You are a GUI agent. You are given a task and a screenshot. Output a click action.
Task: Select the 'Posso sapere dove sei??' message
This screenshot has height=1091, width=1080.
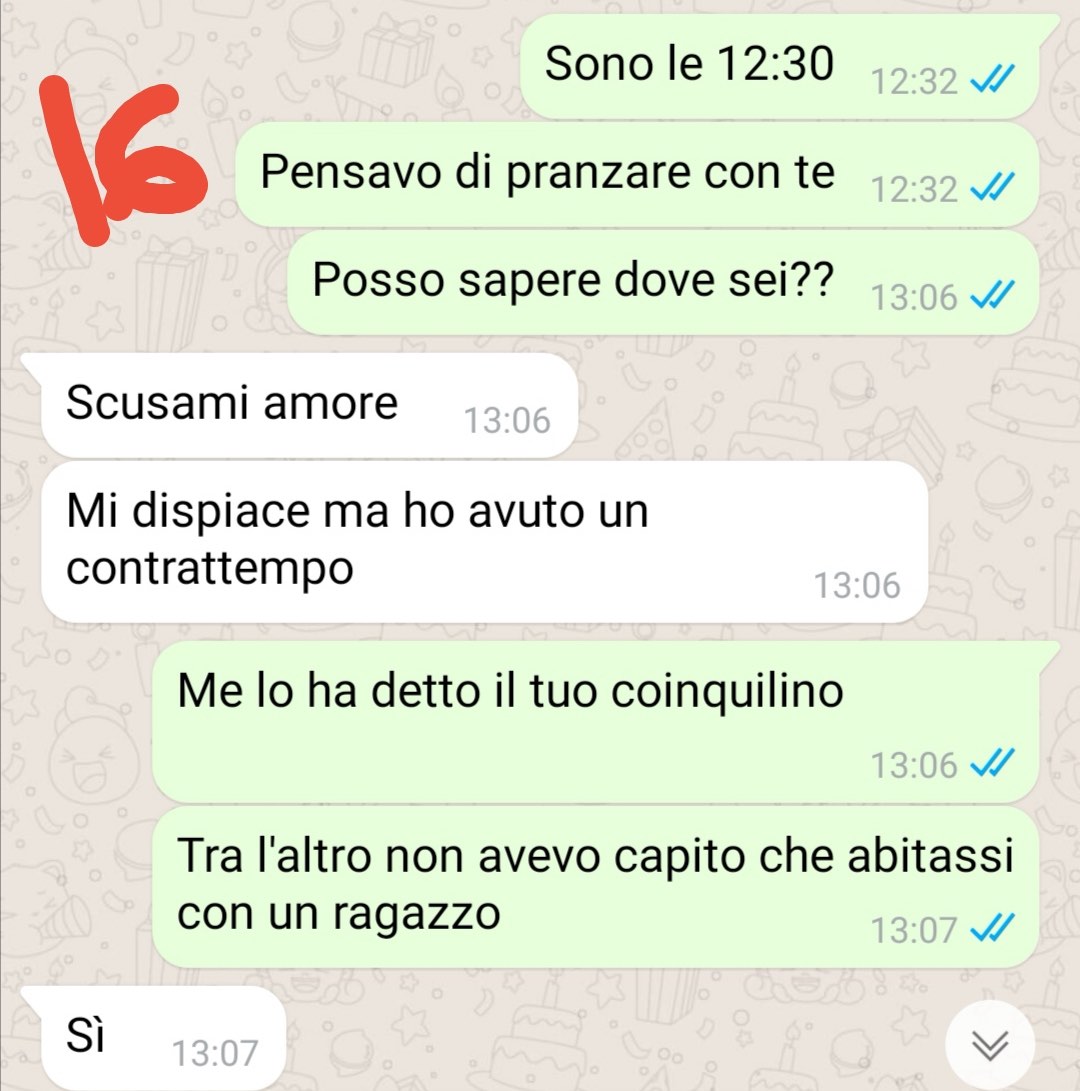pos(663,282)
